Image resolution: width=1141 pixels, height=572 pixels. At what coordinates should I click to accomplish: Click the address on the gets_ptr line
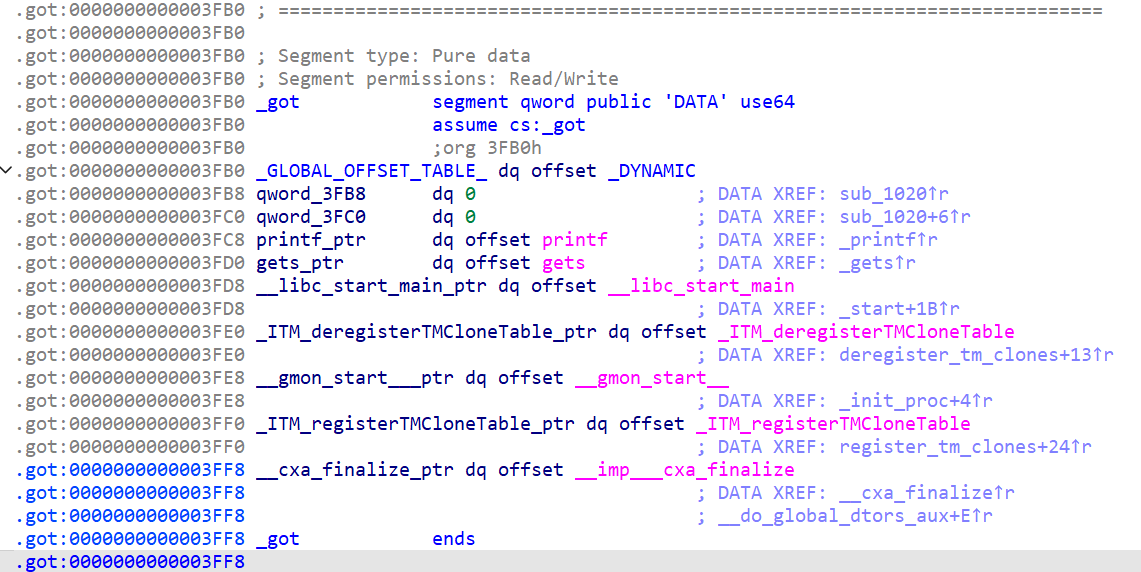click(x=130, y=263)
